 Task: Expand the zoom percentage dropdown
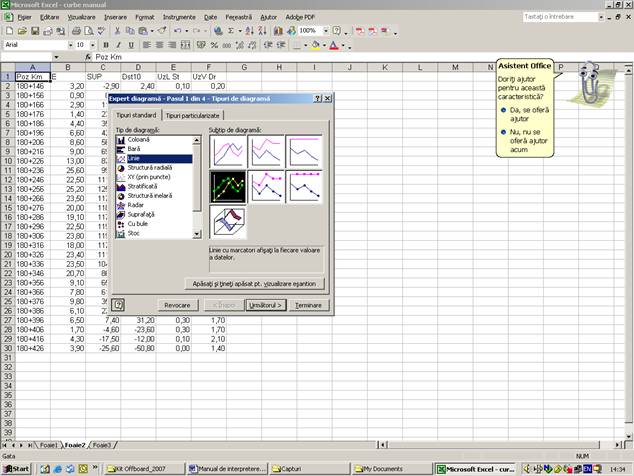tap(323, 31)
